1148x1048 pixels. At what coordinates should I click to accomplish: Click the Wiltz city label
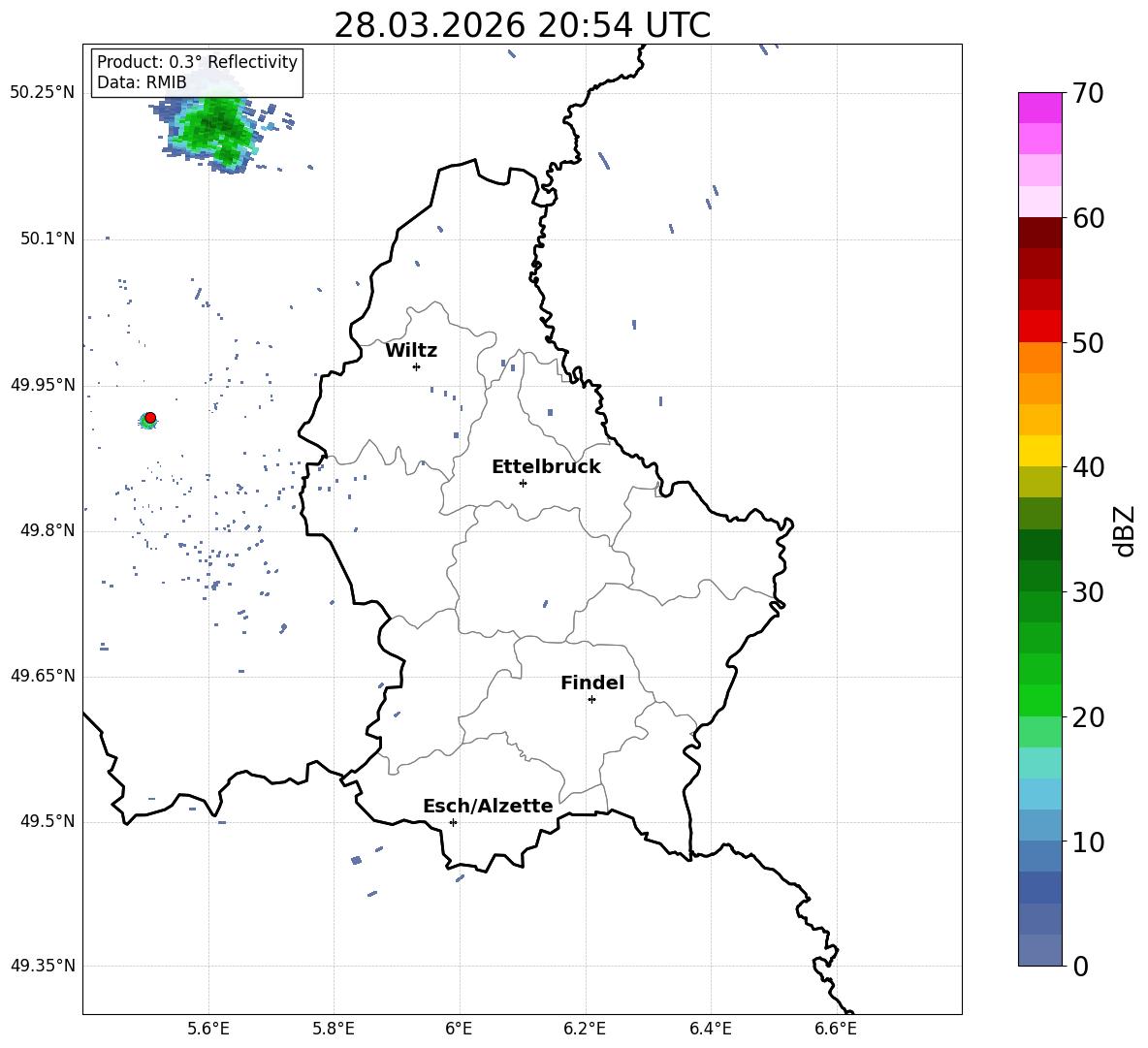pyautogui.click(x=411, y=351)
